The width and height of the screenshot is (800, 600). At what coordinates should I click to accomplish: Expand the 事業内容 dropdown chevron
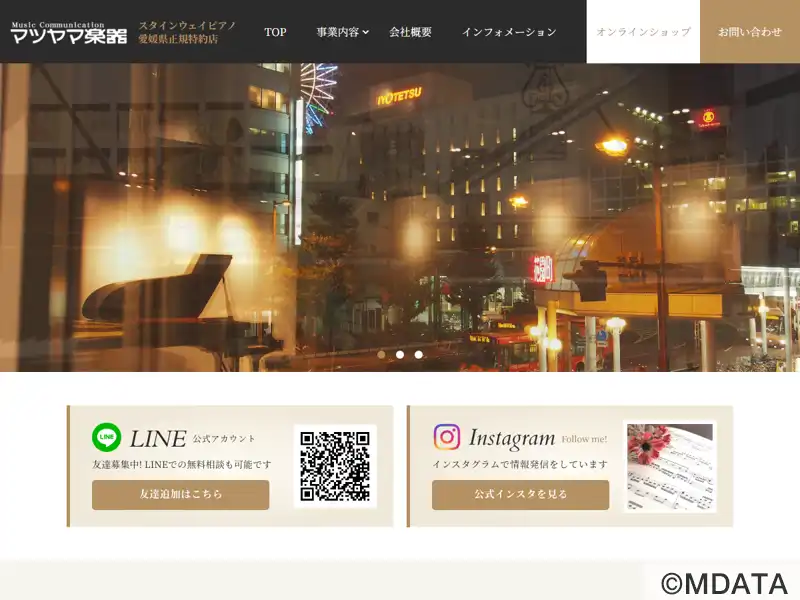(x=365, y=32)
